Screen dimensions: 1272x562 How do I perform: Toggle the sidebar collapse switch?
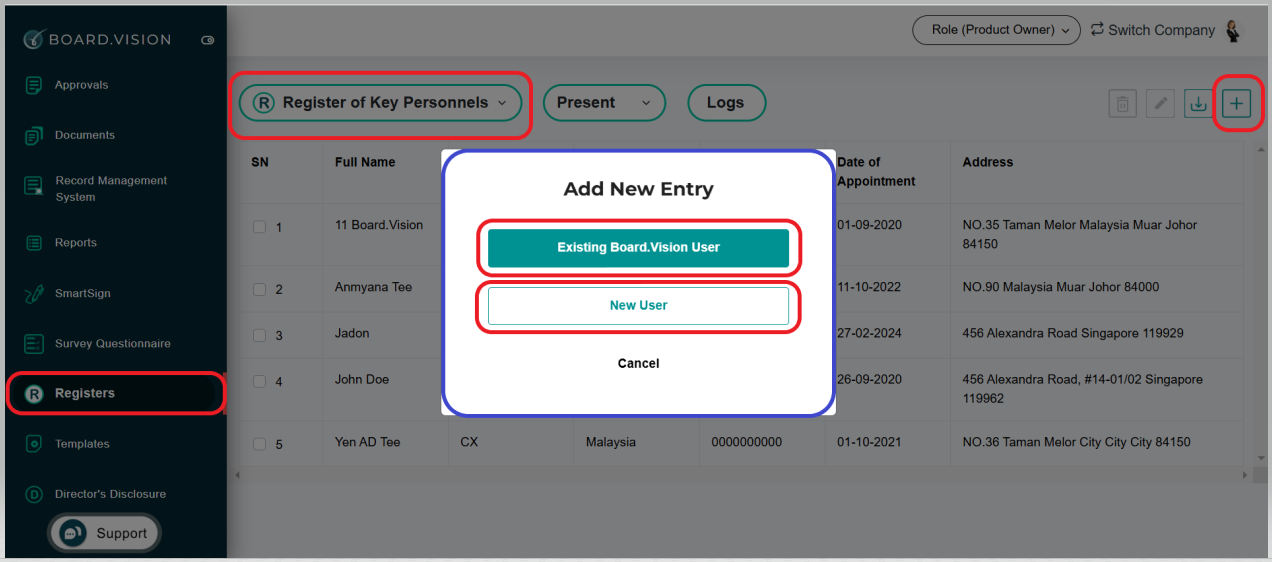tap(207, 40)
